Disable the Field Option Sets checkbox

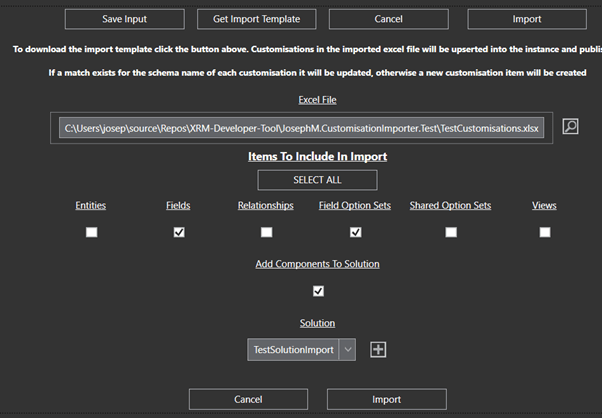pos(355,232)
